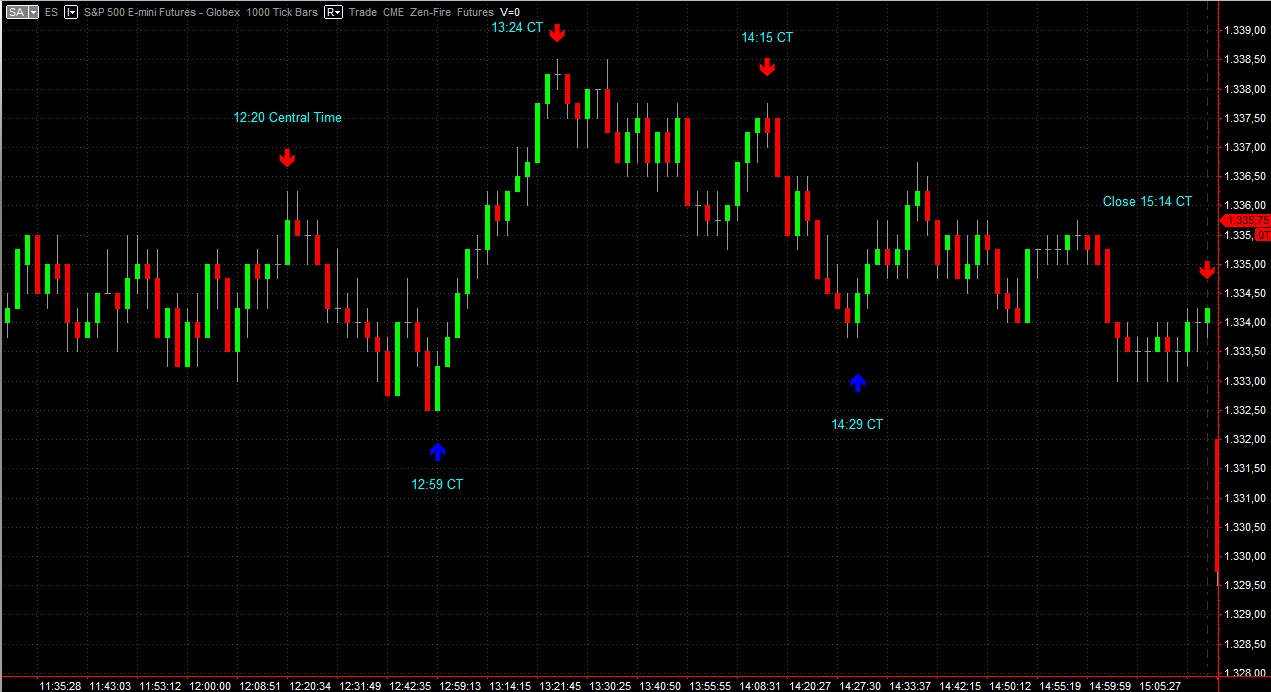
Task: Click 'S&P 500 E-mini Futures - Globex' description
Action: 162,12
